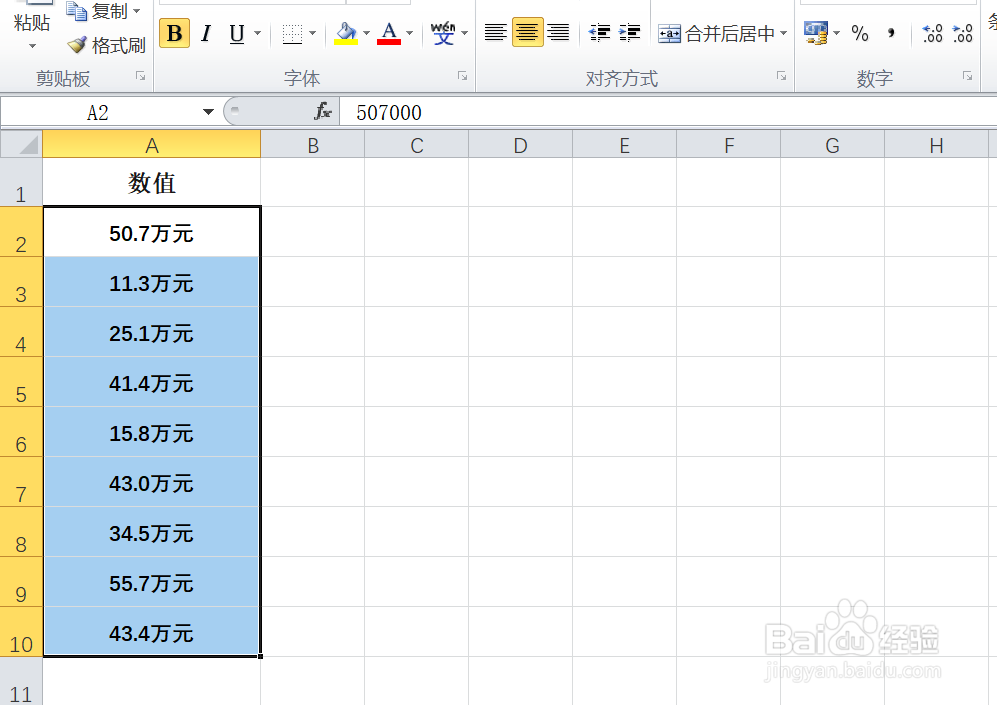Increase decimal places icon
This screenshot has height=705, width=997.
pyautogui.click(x=932, y=33)
